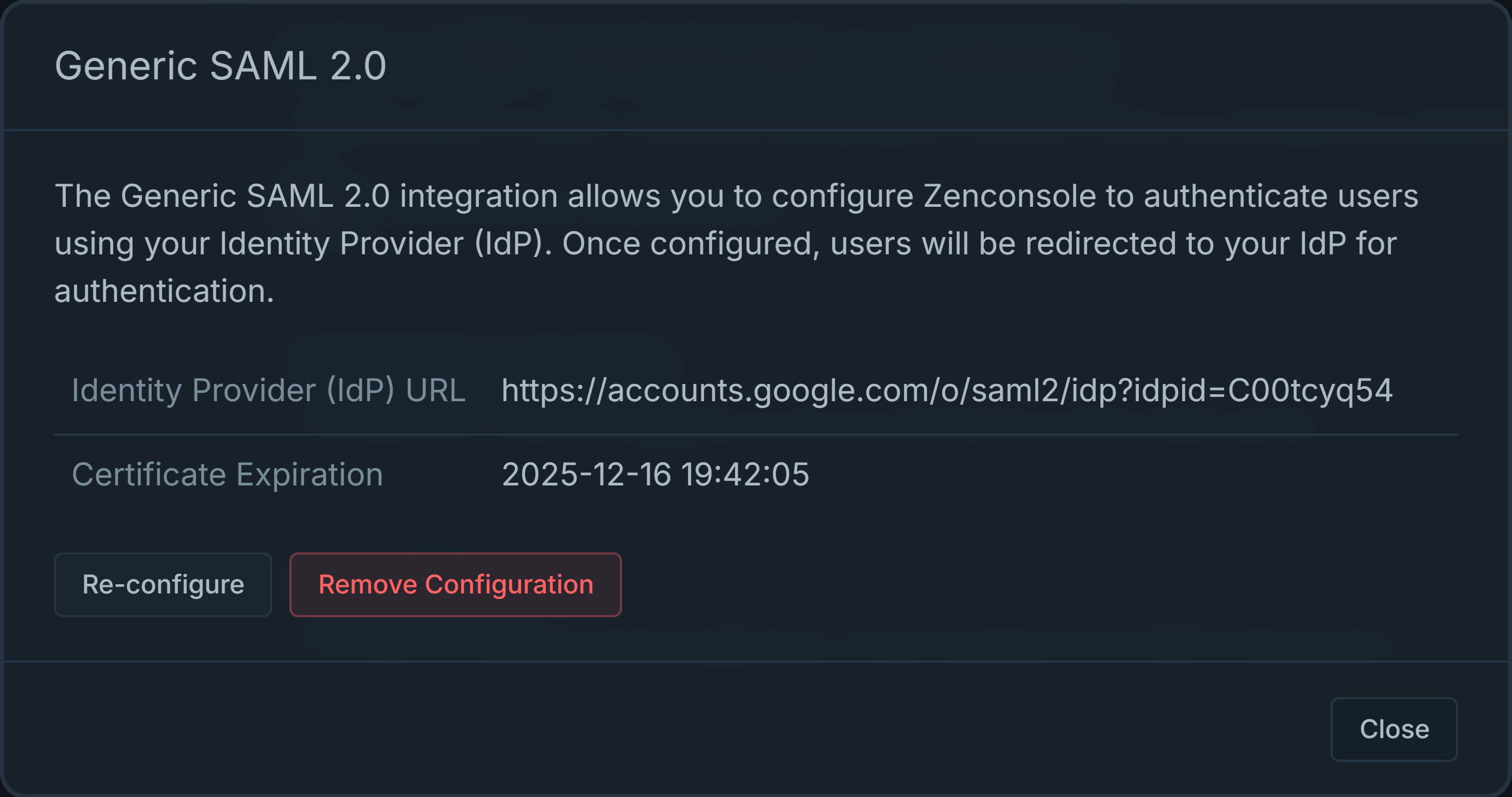Click "saml2" in the IdP URL path

click(1014, 390)
